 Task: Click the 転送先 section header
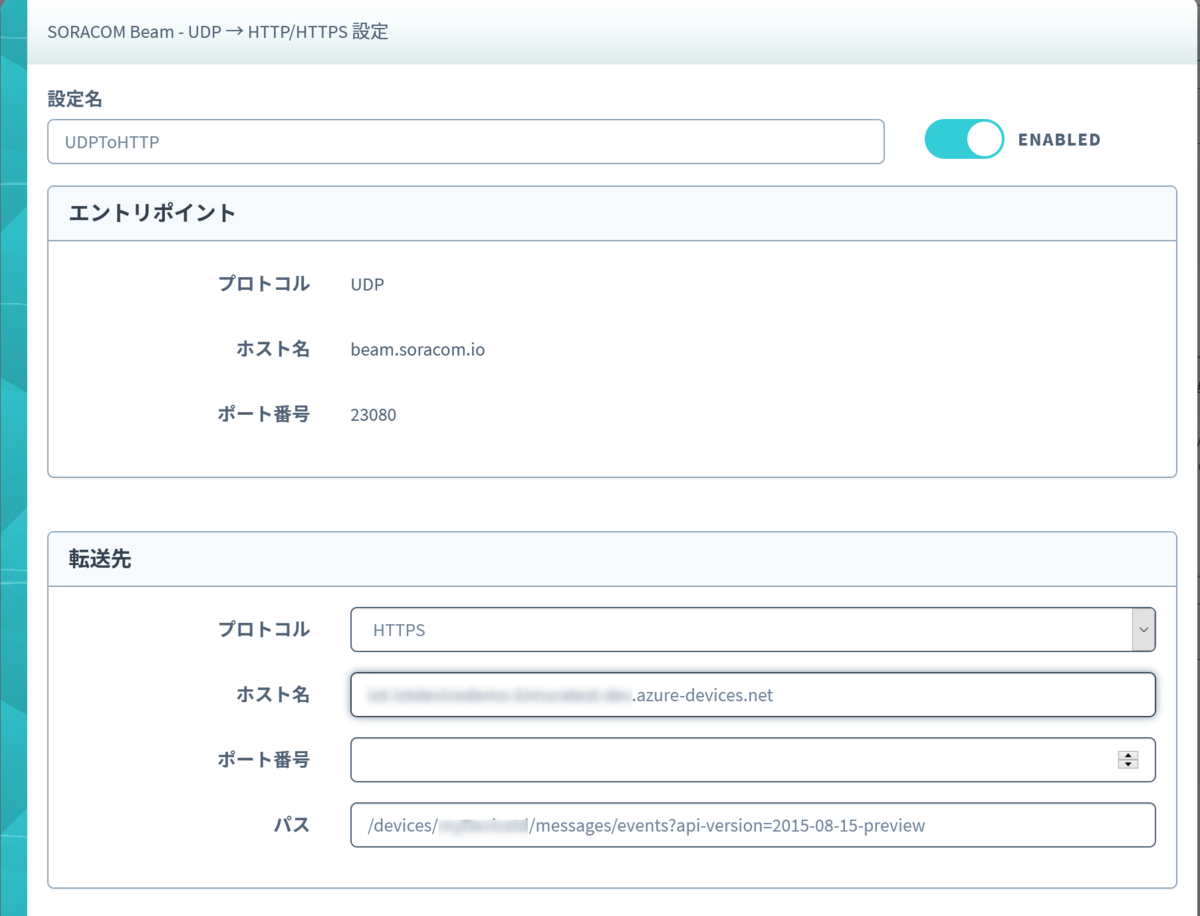(x=612, y=559)
